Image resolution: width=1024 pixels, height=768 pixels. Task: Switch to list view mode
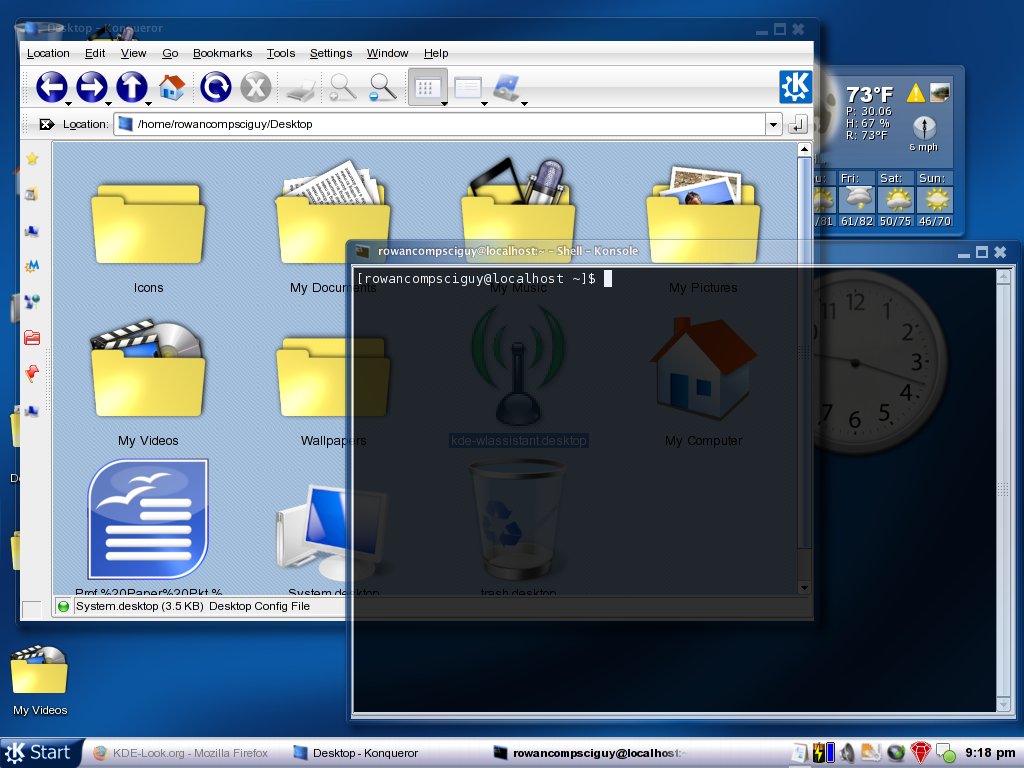468,87
